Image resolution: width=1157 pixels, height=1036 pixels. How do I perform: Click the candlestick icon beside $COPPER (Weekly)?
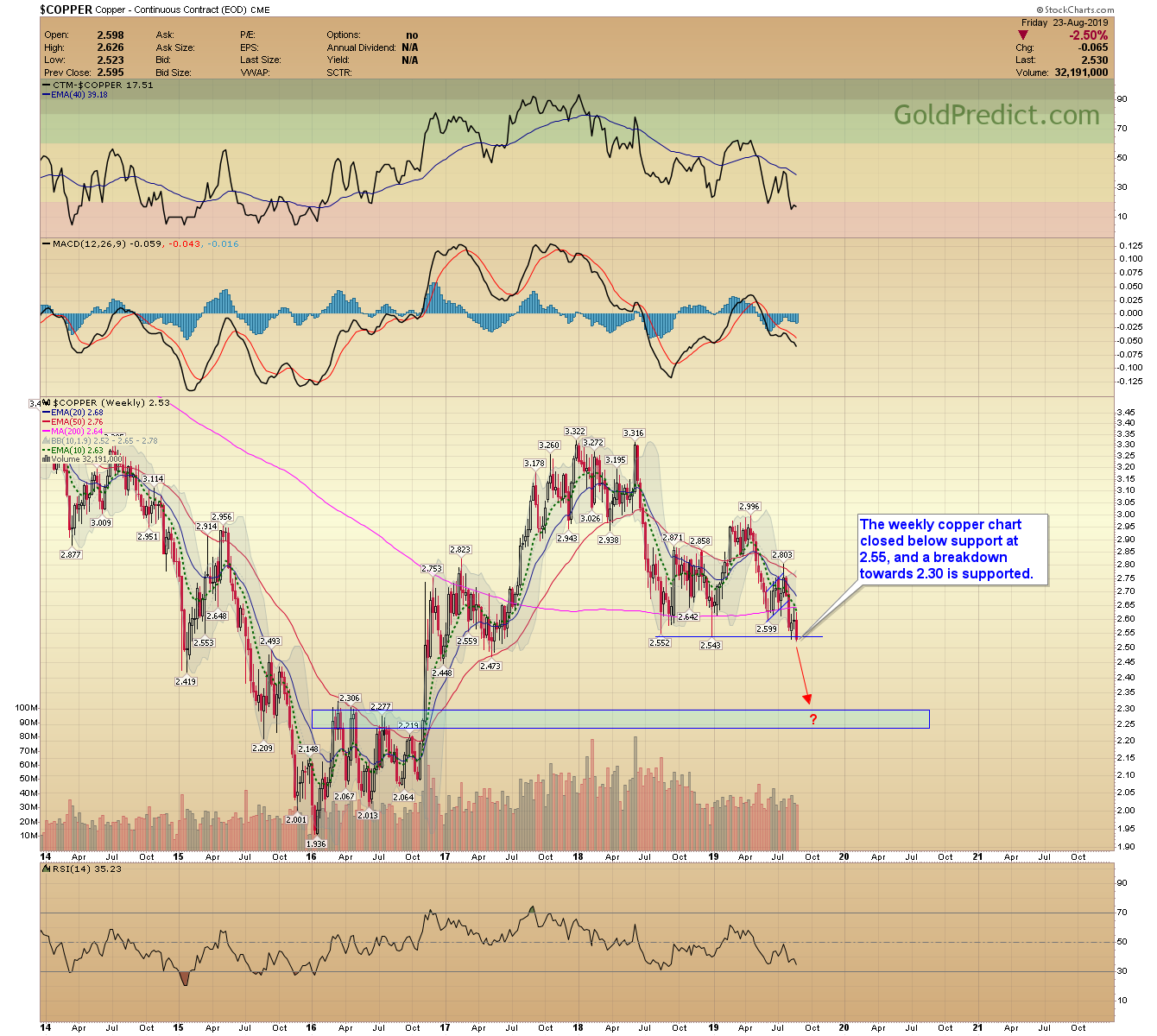(x=47, y=403)
